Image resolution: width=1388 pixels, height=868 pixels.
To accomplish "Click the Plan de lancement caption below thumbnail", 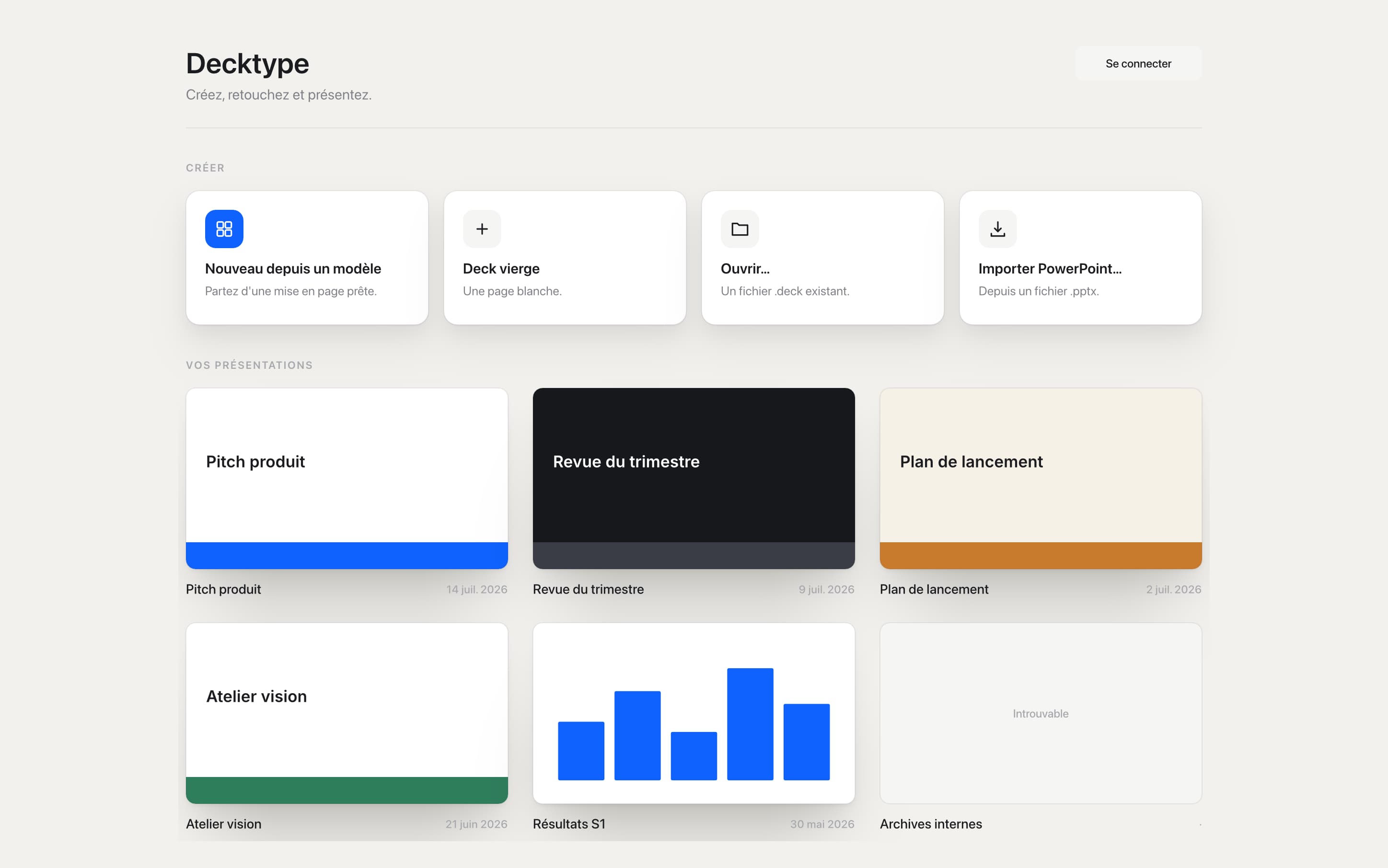I will click(934, 590).
